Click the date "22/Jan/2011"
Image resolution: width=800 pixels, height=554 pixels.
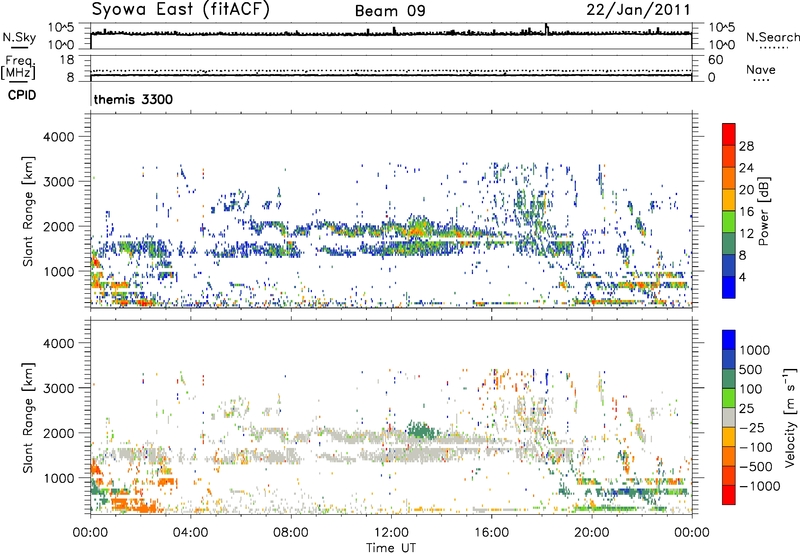click(x=638, y=10)
